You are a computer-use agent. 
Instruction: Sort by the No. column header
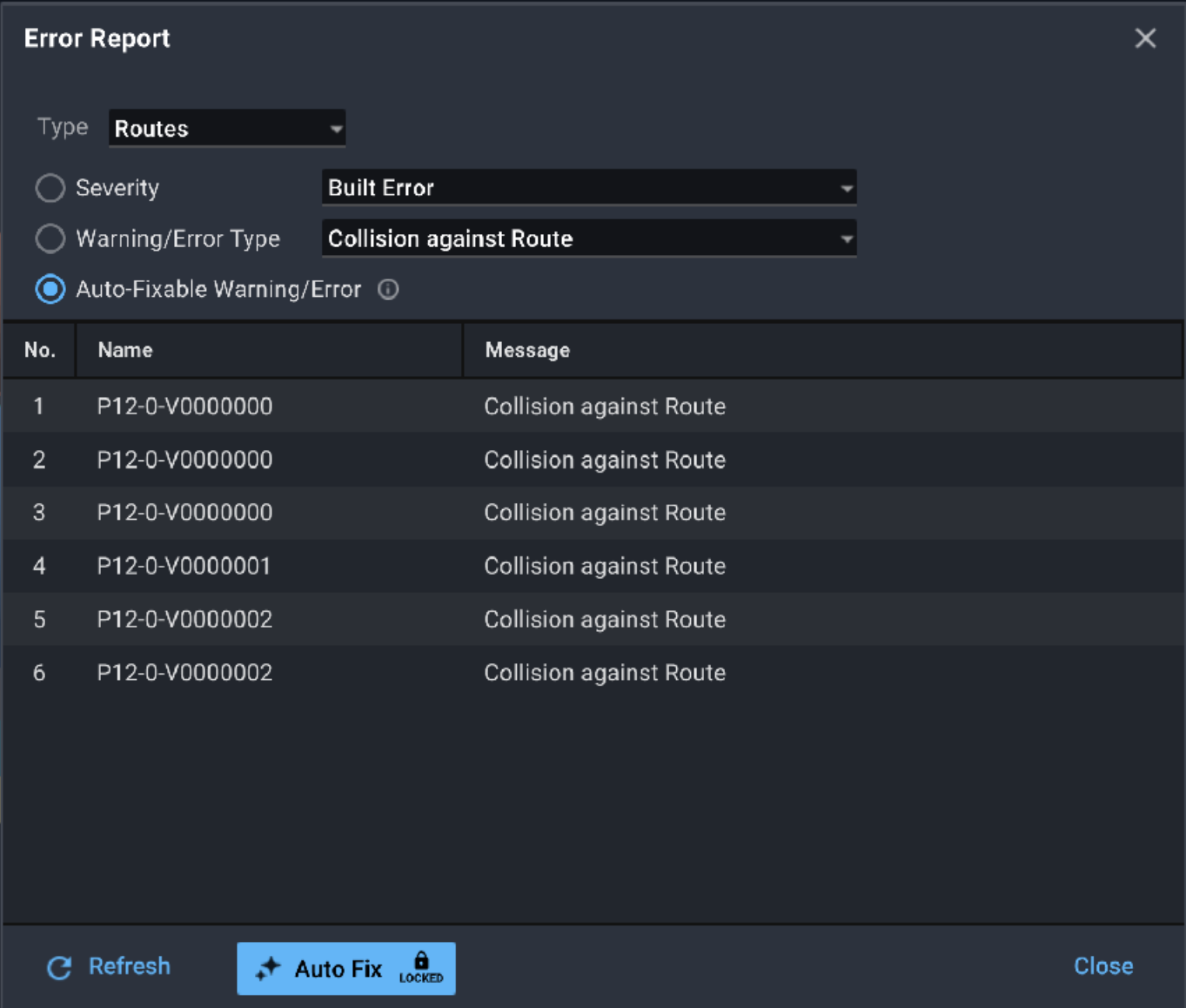(40, 351)
